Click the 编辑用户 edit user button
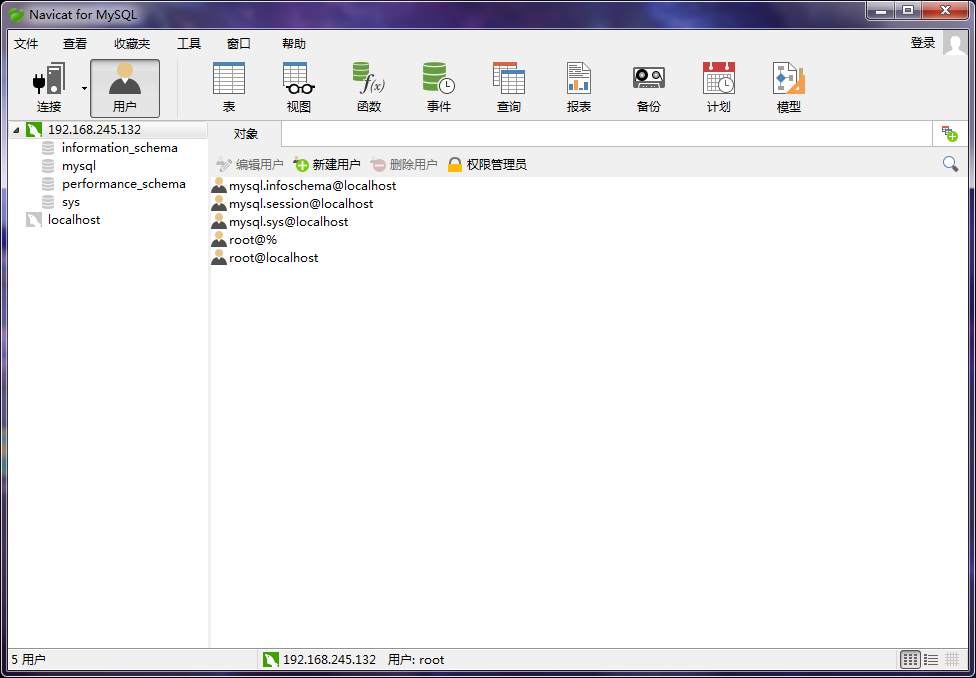976x678 pixels. tap(250, 164)
